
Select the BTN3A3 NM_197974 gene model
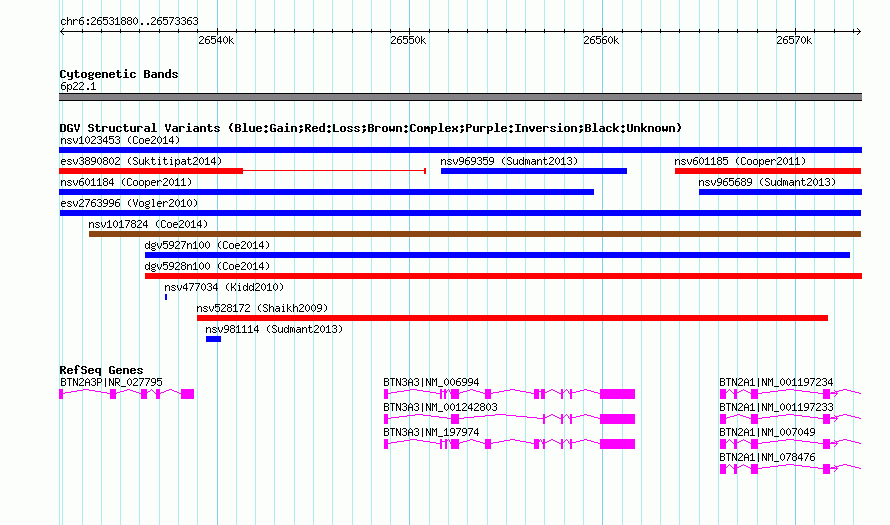tap(509, 444)
